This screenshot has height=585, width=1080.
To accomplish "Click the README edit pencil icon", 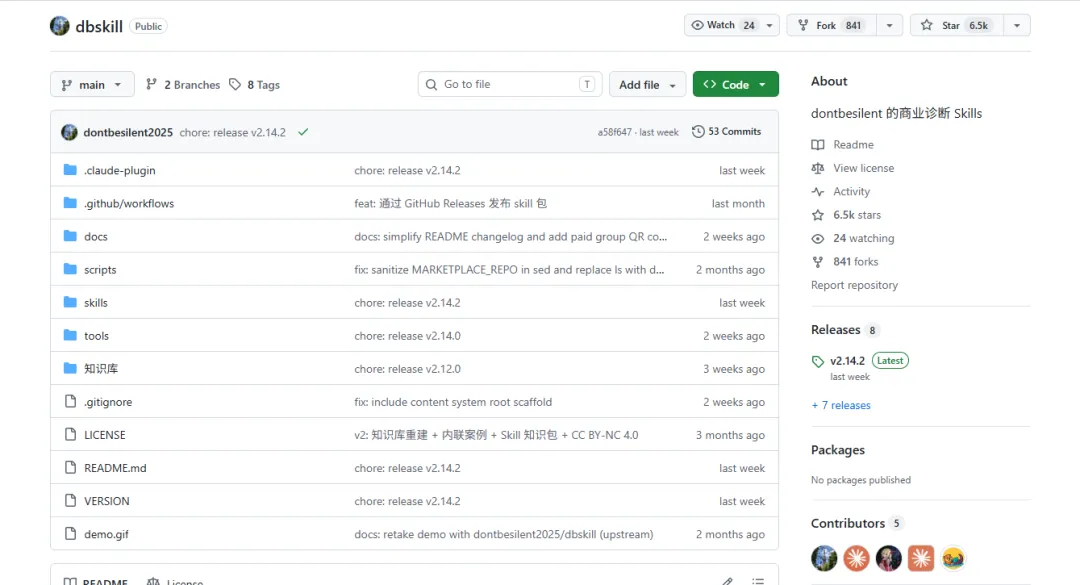I will (727, 581).
